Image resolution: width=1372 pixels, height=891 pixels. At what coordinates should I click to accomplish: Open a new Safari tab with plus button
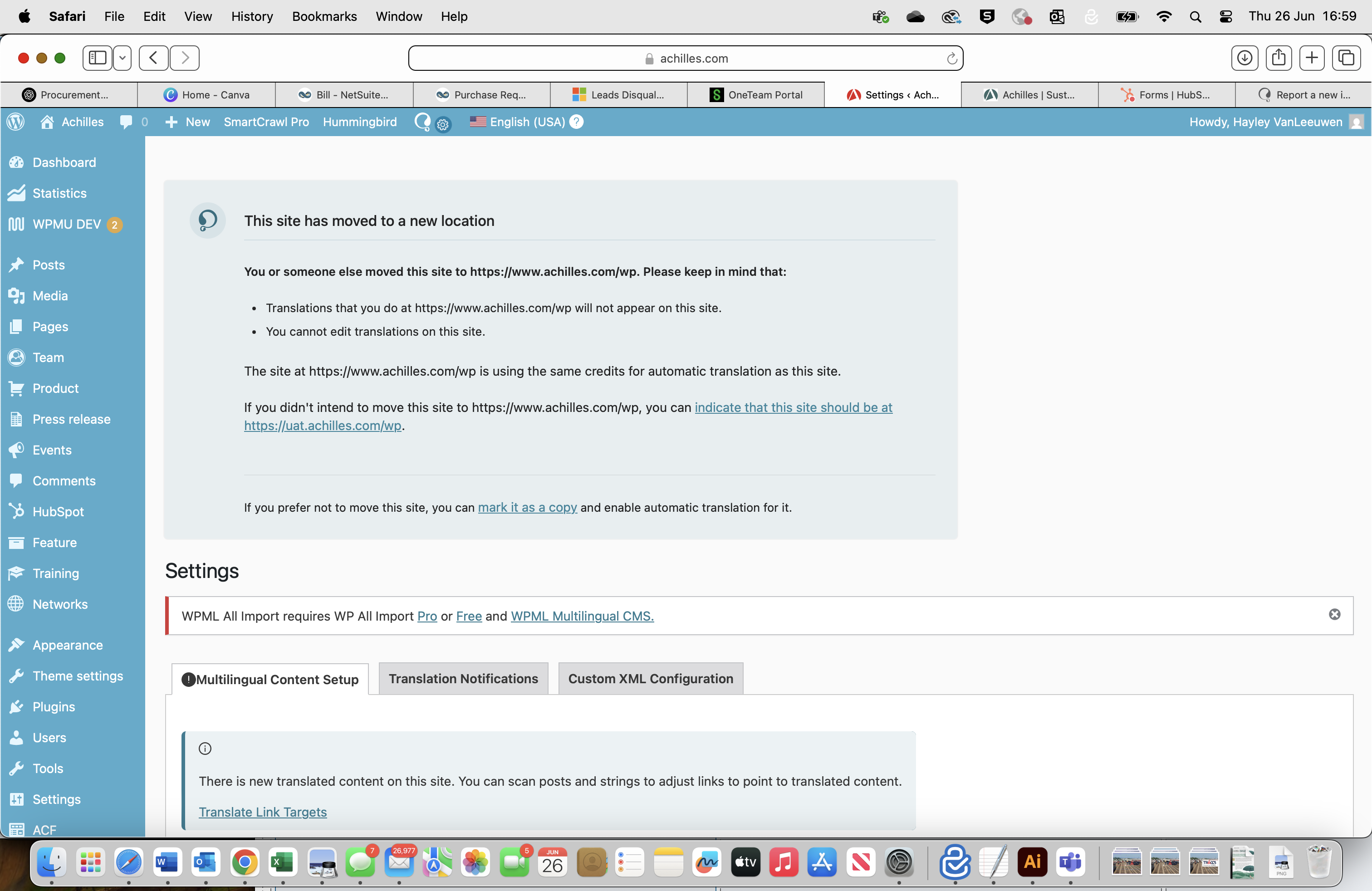click(x=1312, y=58)
